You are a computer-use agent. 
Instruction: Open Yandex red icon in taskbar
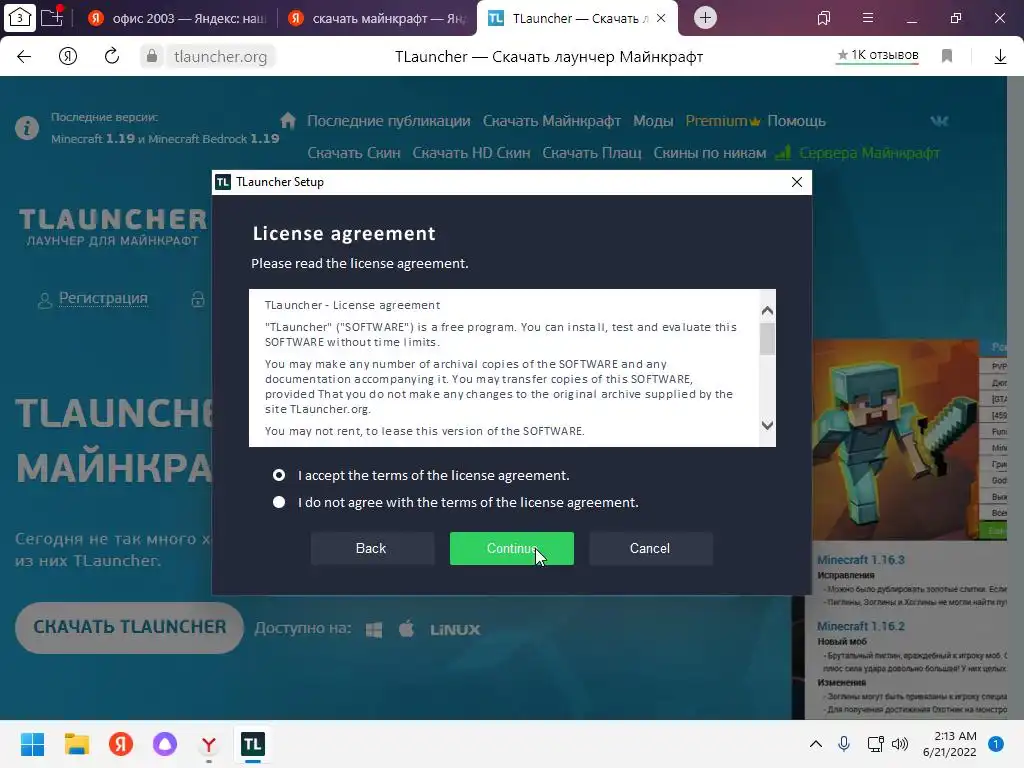pyautogui.click(x=121, y=744)
